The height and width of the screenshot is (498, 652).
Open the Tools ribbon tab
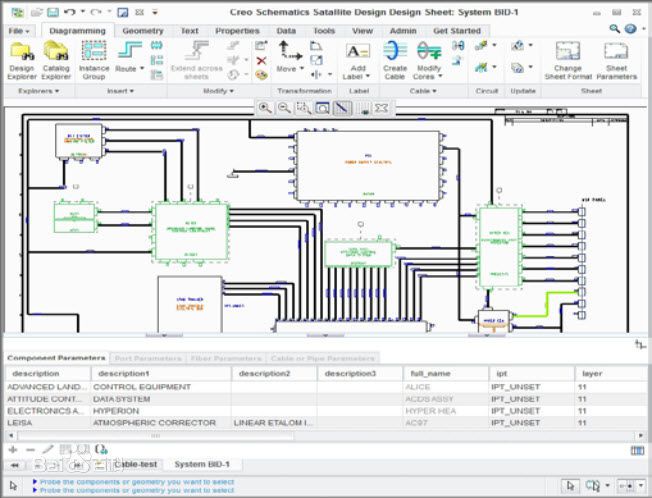[324, 31]
